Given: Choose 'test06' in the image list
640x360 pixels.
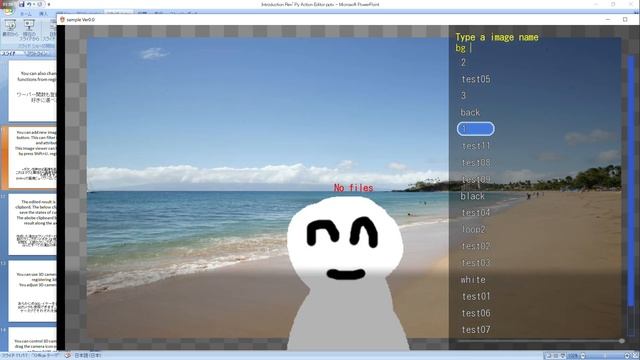Looking at the screenshot, I should [476, 313].
